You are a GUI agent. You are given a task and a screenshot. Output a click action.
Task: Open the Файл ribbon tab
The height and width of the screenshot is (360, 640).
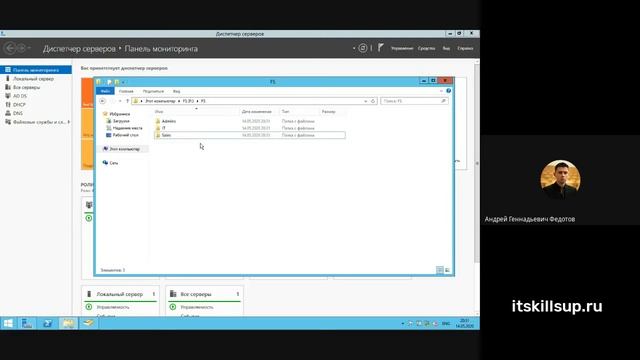pos(105,91)
